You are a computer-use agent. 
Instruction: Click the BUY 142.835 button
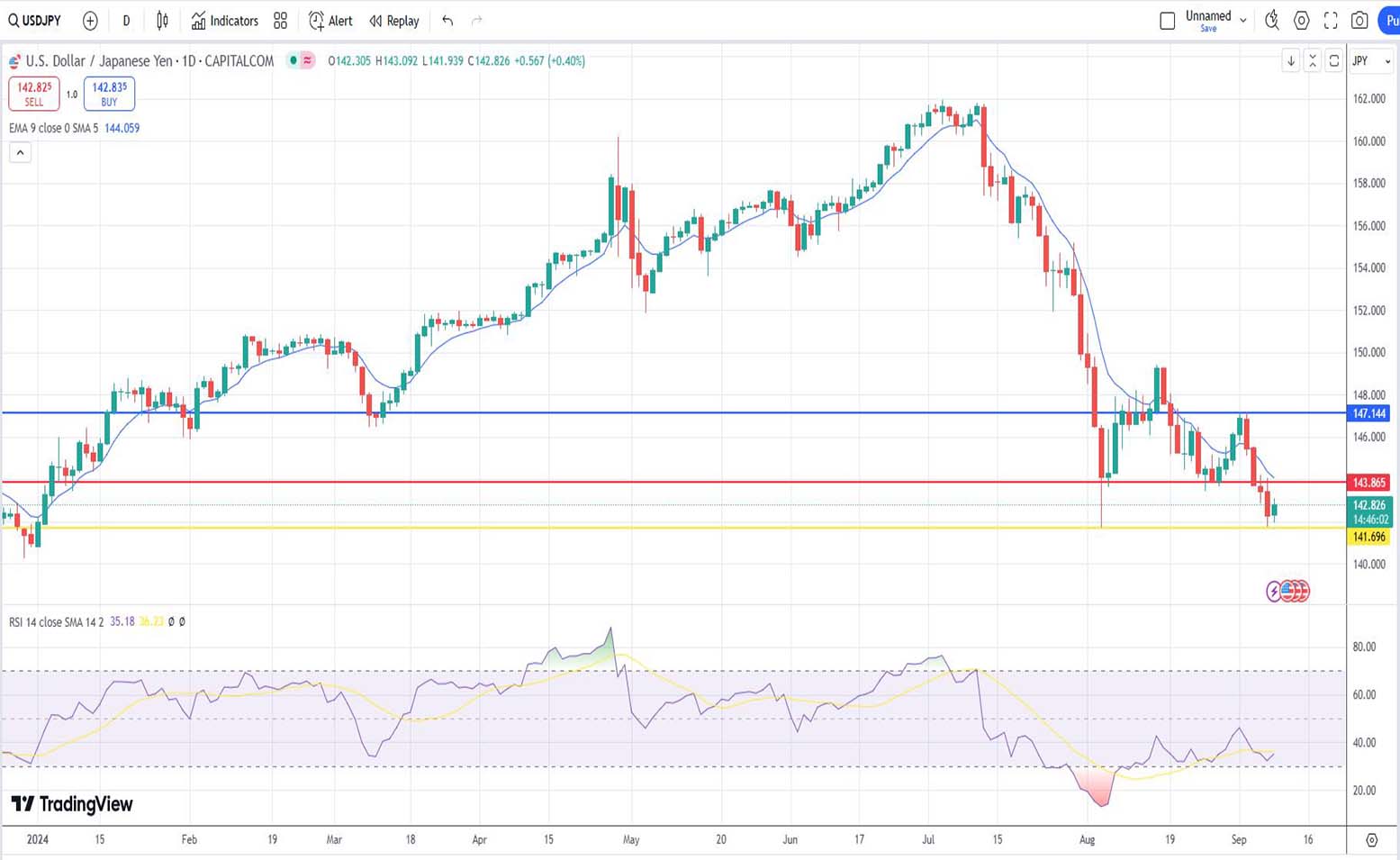109,93
